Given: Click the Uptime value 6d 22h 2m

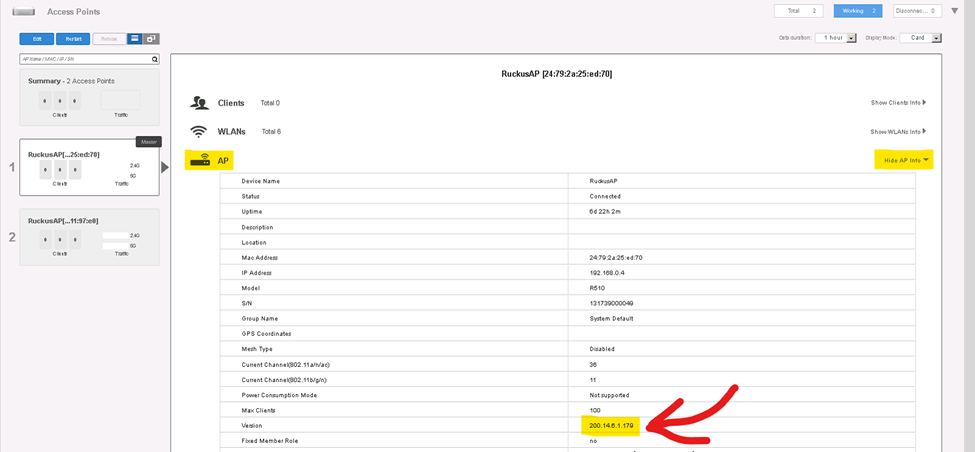Looking at the screenshot, I should click(605, 212).
